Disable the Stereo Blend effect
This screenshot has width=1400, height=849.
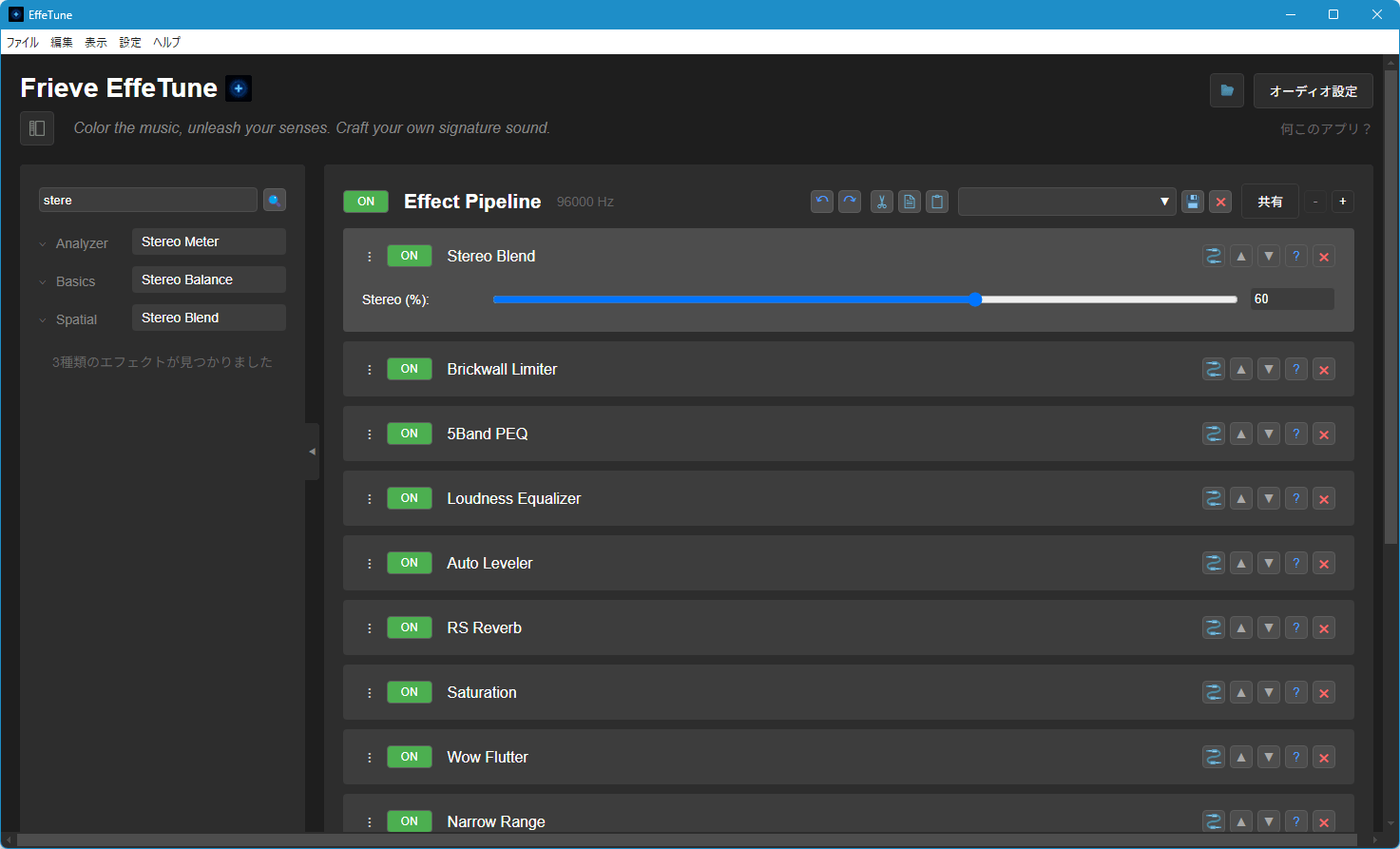pos(410,256)
